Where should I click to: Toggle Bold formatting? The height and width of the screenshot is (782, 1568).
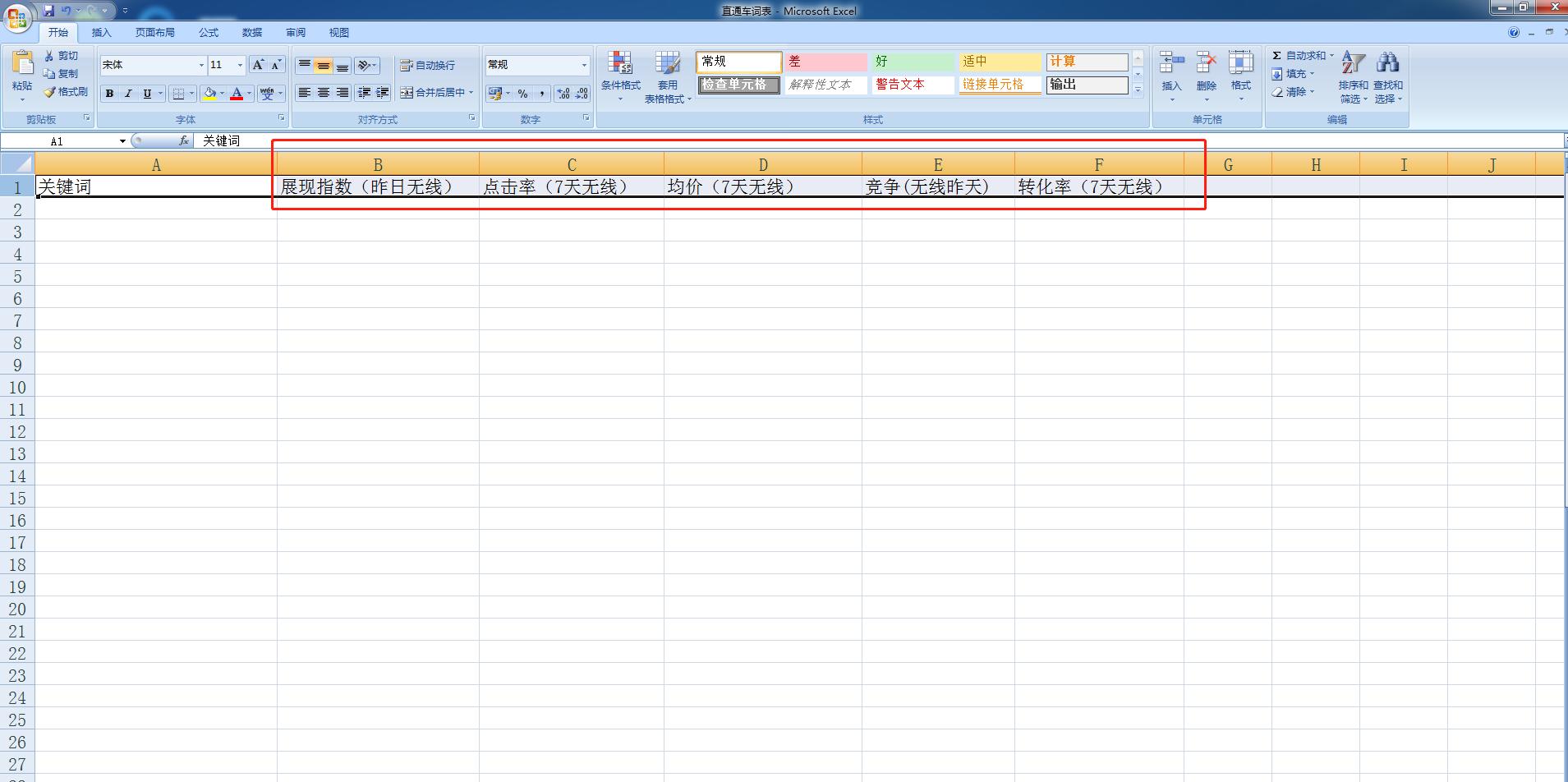[109, 94]
